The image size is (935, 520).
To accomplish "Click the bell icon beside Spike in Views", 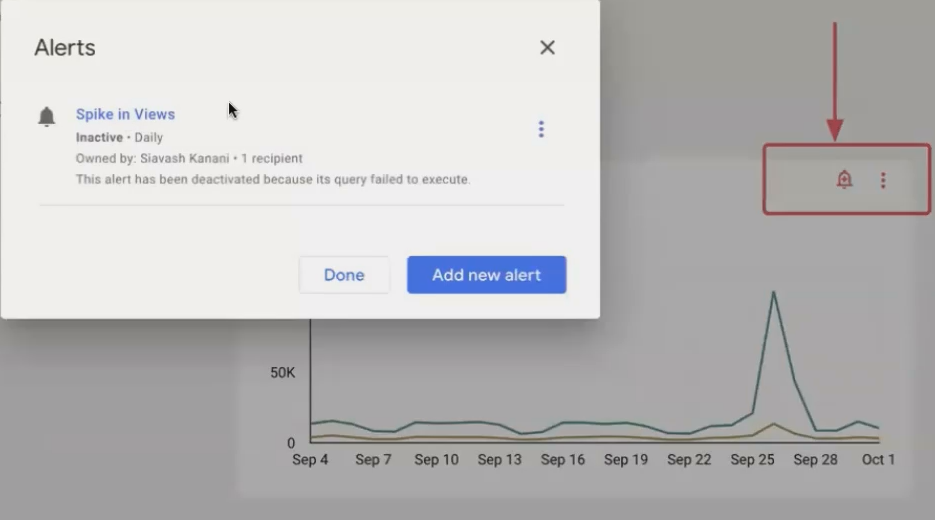I will (x=47, y=116).
